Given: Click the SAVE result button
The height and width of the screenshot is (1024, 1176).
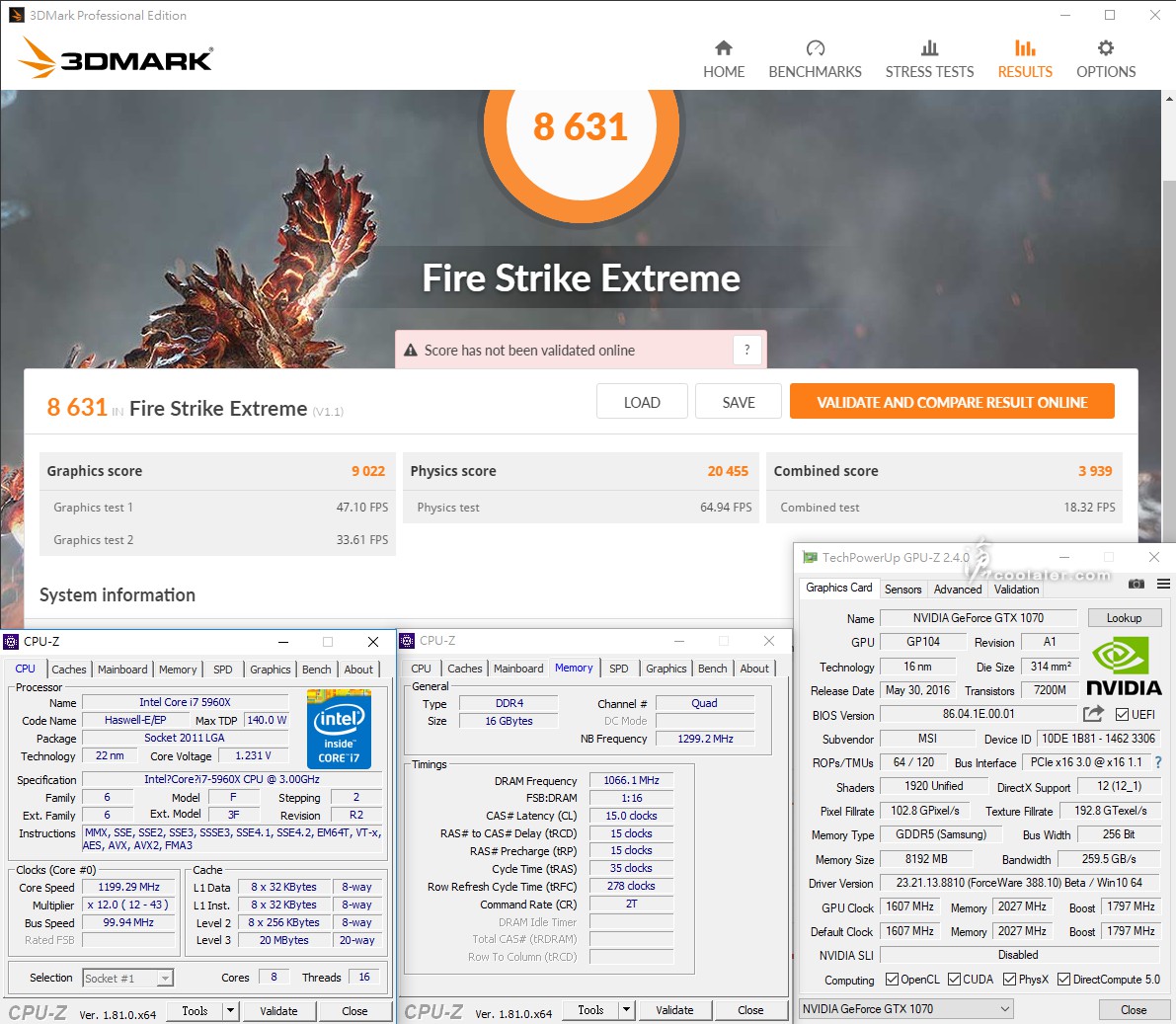Looking at the screenshot, I should [x=739, y=402].
